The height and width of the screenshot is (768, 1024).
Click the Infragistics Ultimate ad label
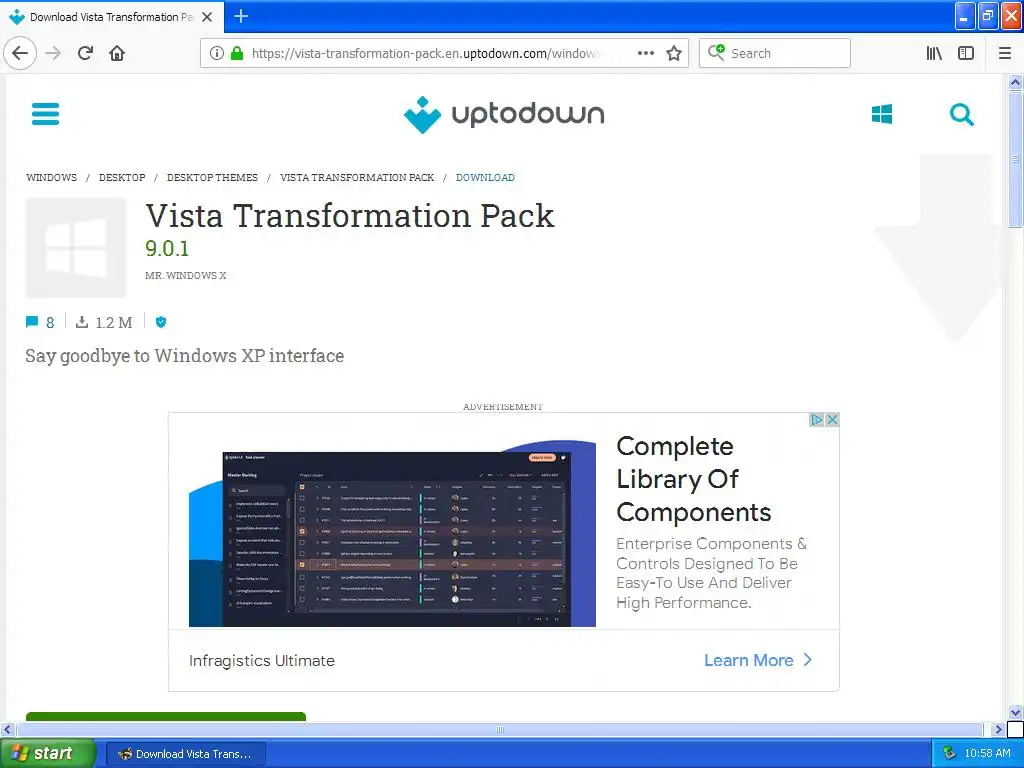click(261, 660)
